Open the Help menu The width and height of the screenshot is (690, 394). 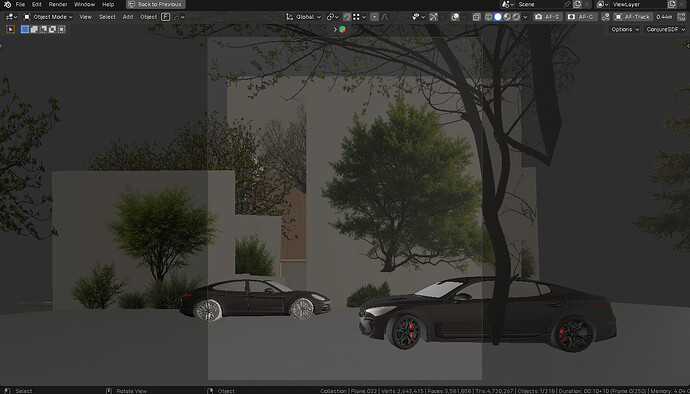(x=108, y=4)
